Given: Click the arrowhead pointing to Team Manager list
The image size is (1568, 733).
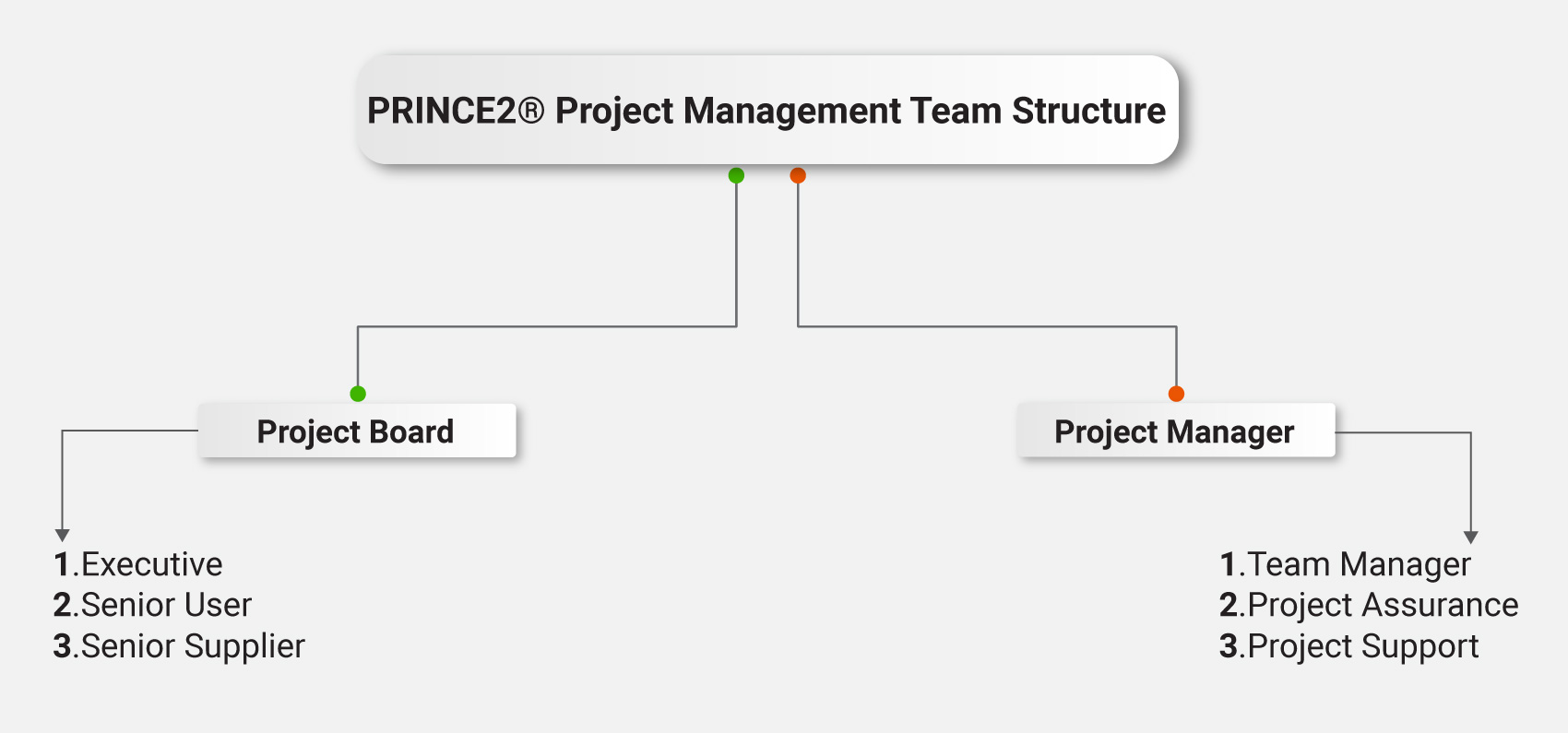Looking at the screenshot, I should [1471, 537].
